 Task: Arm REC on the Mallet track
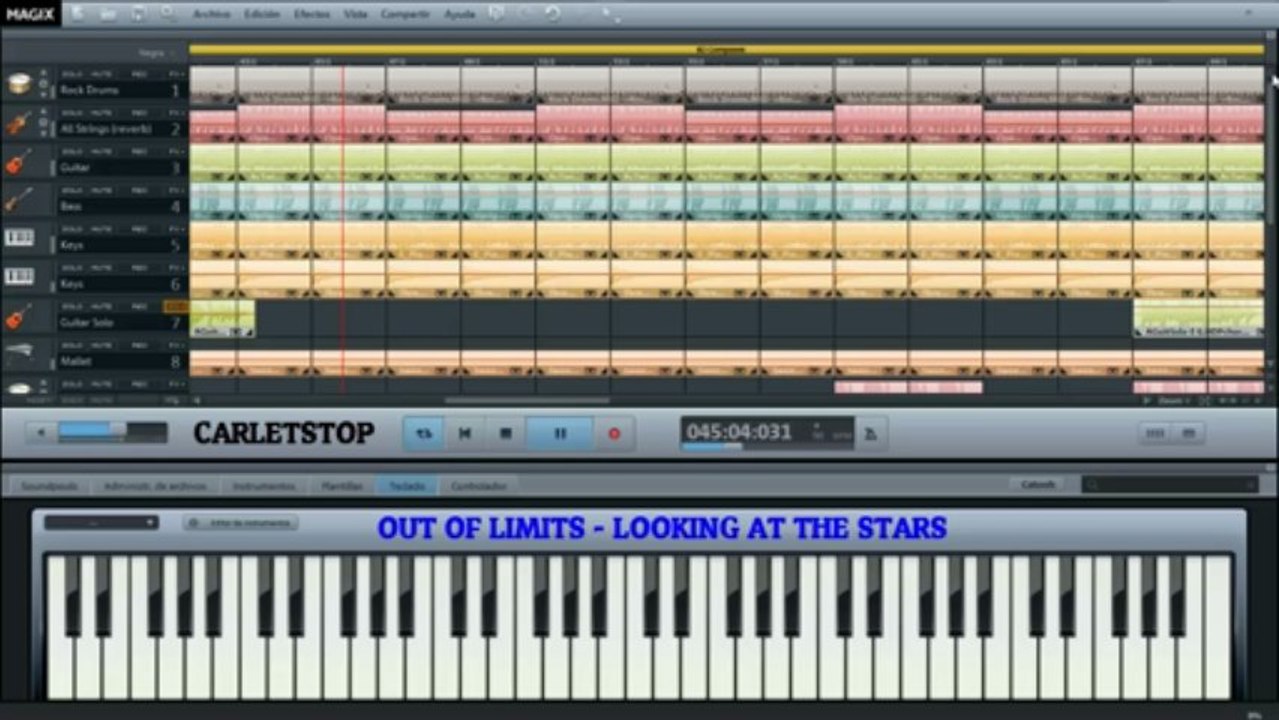click(x=139, y=345)
